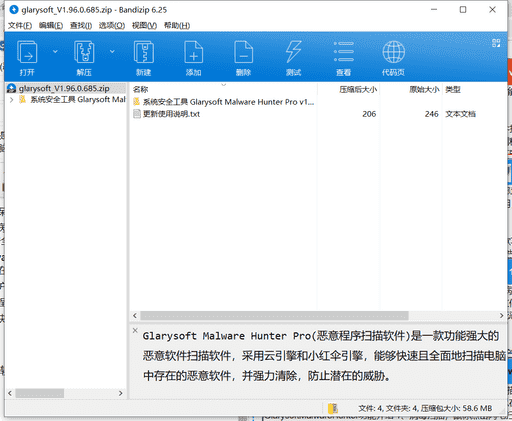The height and width of the screenshot is (421, 512).
Task: Expand the Open button dropdown arrow
Action: pyautogui.click(x=55, y=51)
